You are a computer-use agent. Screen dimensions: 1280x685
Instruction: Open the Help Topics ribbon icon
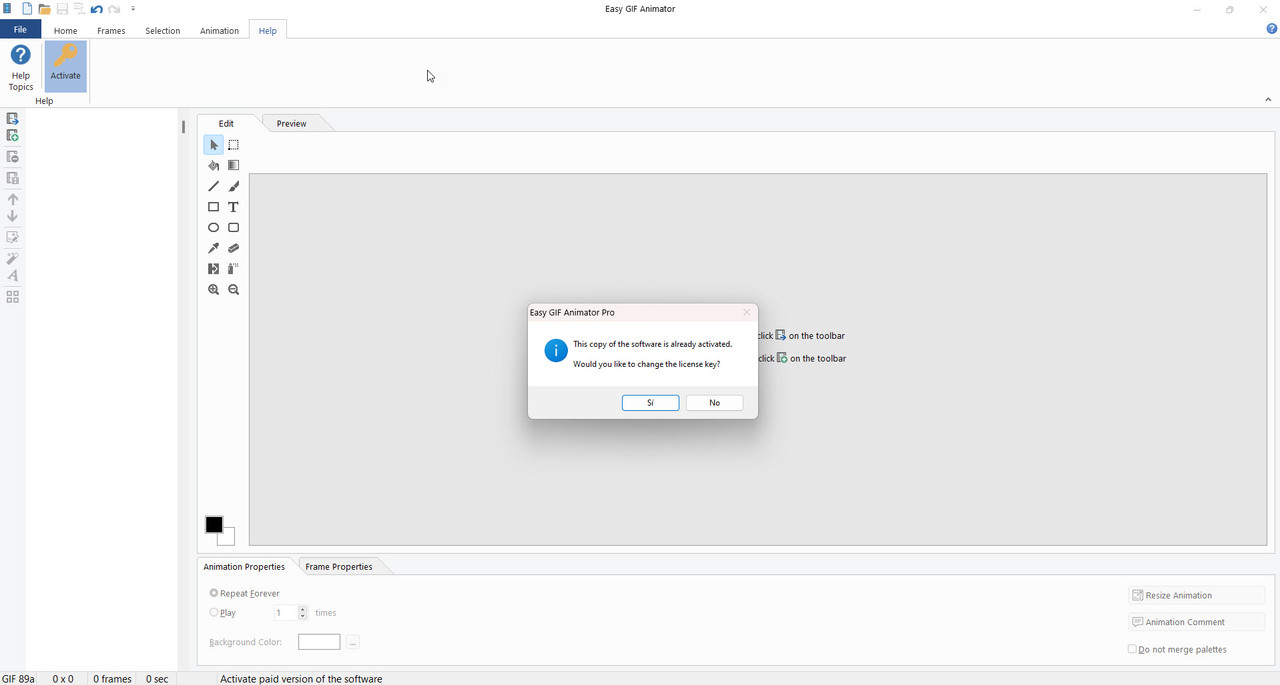pos(21,68)
